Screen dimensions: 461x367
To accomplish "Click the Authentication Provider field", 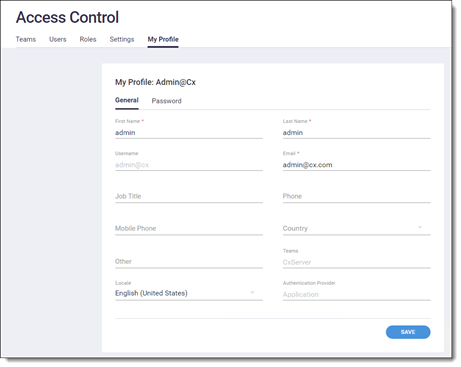I will click(356, 295).
